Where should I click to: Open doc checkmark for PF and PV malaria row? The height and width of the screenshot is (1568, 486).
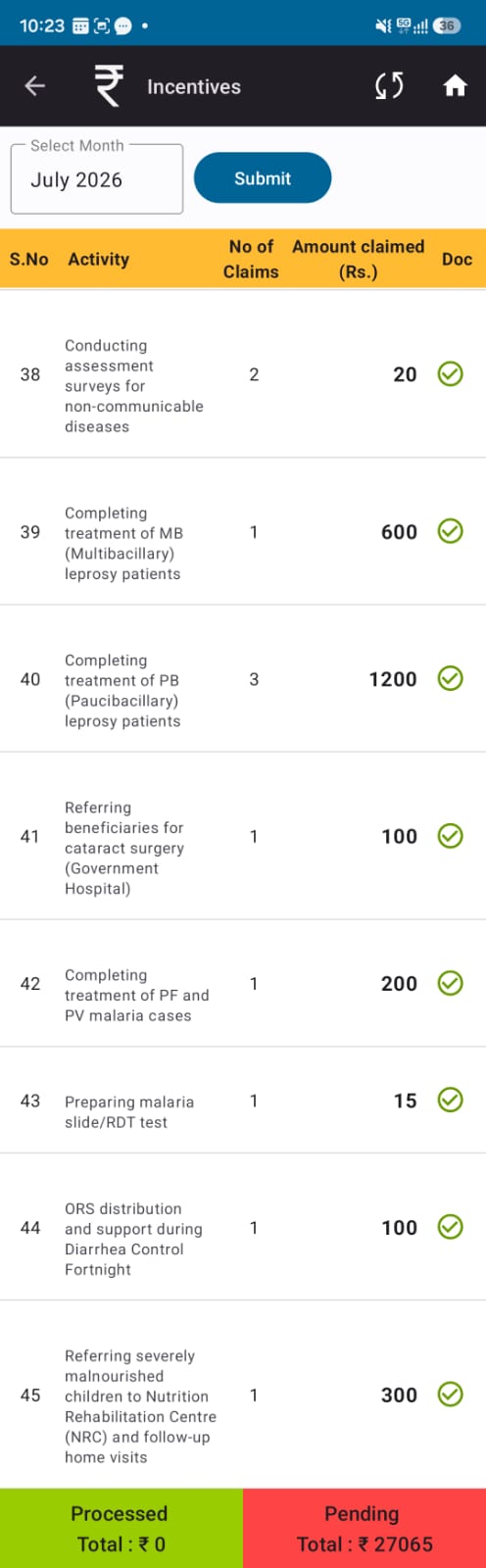(450, 983)
